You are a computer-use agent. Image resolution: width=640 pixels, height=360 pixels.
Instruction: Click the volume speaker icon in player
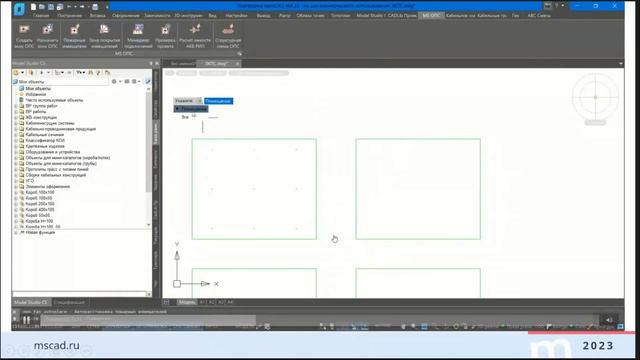coord(609,320)
